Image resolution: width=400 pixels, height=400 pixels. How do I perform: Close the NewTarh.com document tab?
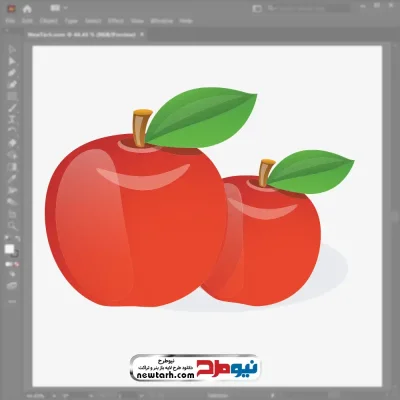tap(142, 34)
